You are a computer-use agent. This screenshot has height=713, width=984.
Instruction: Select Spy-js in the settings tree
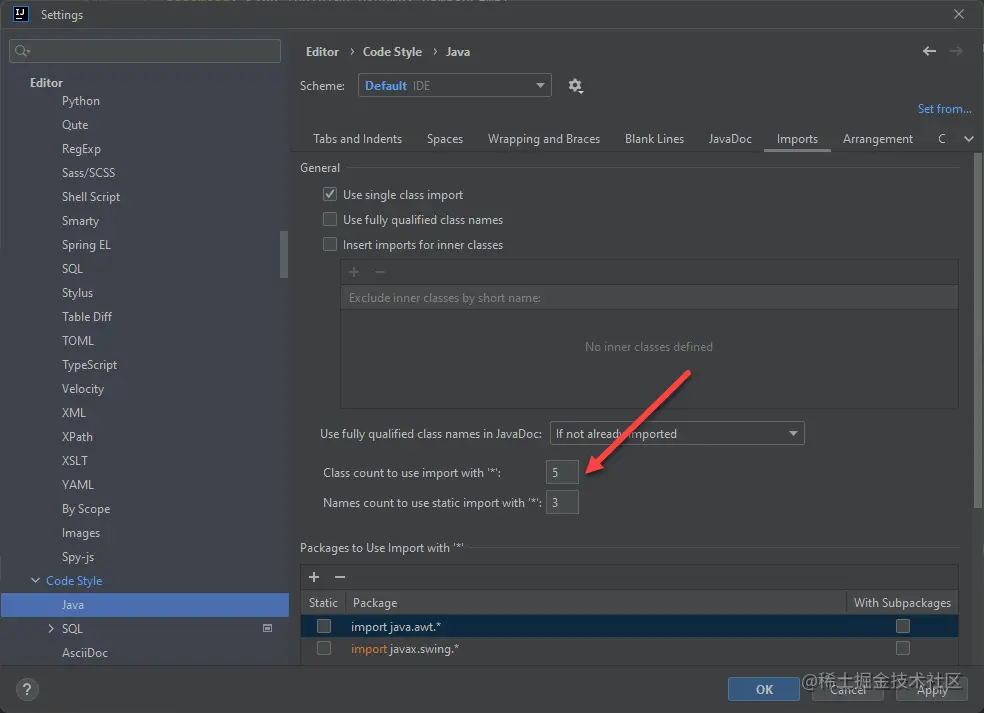click(78, 557)
